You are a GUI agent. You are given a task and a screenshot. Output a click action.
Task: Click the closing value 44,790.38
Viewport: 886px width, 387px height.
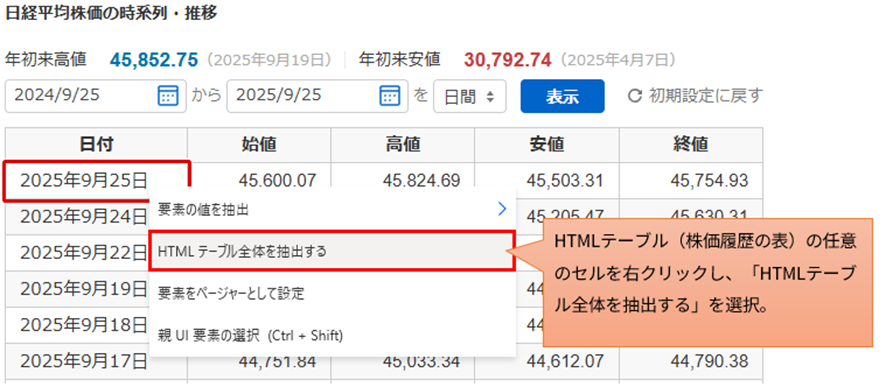pos(709,361)
